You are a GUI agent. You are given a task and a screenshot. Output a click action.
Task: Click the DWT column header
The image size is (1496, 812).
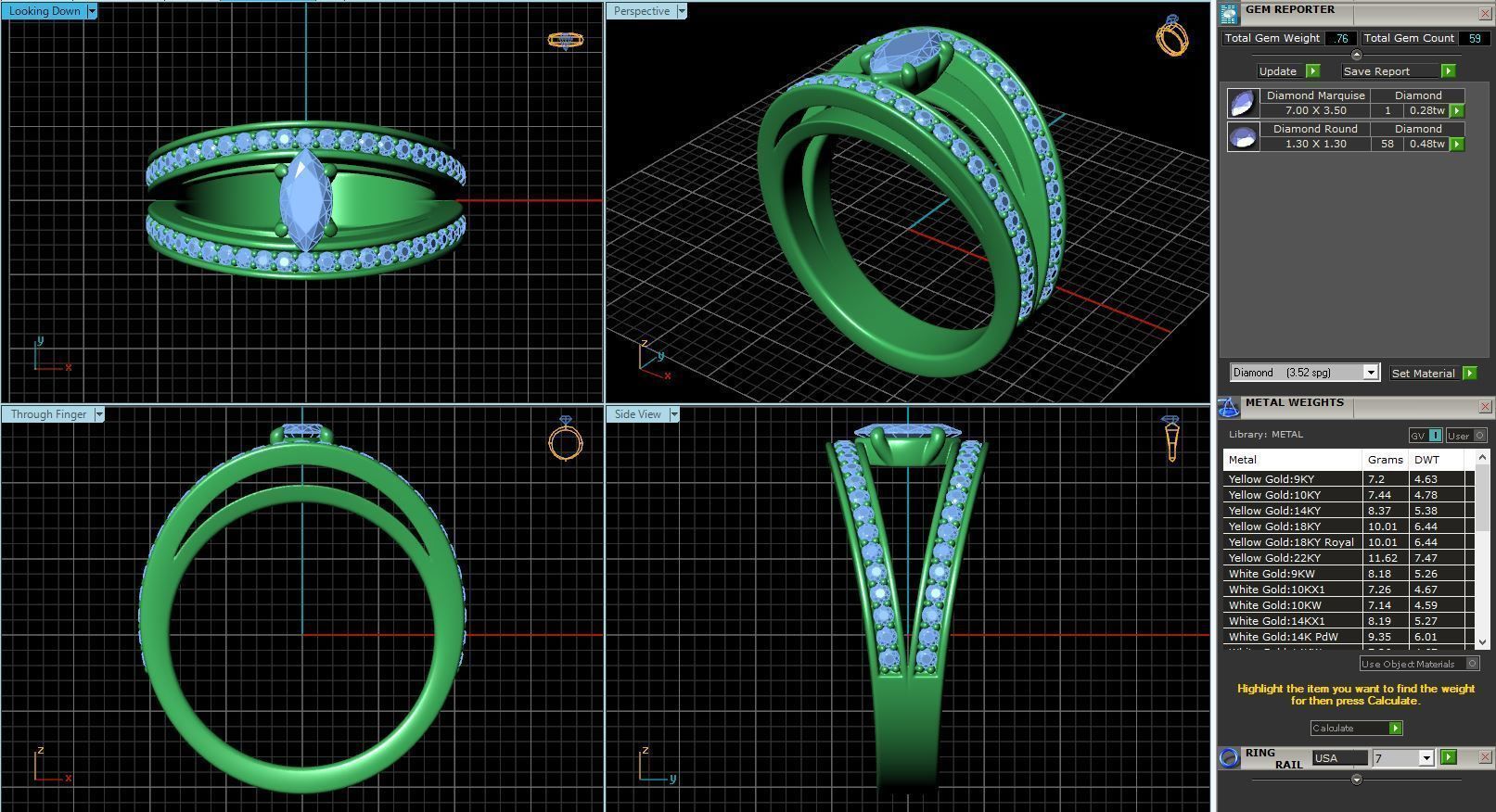[x=1437, y=460]
